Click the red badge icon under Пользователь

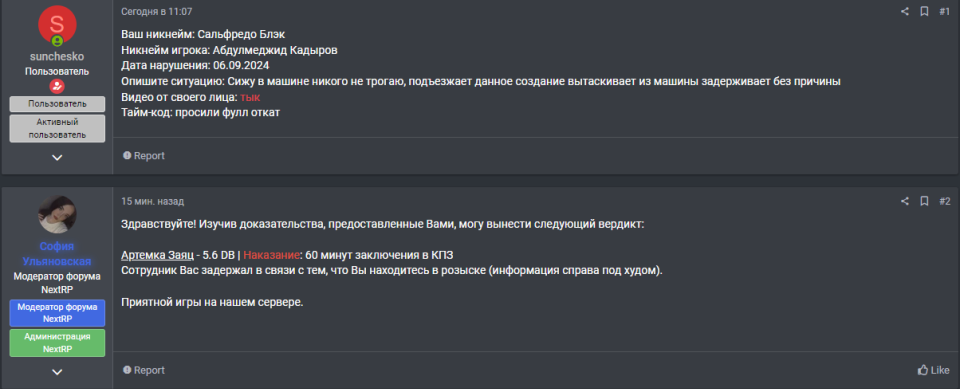click(57, 86)
